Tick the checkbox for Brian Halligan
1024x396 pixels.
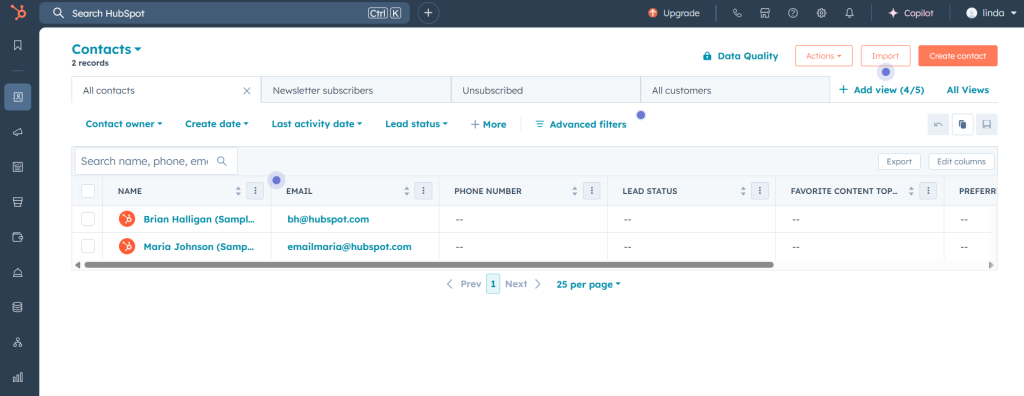(88, 219)
